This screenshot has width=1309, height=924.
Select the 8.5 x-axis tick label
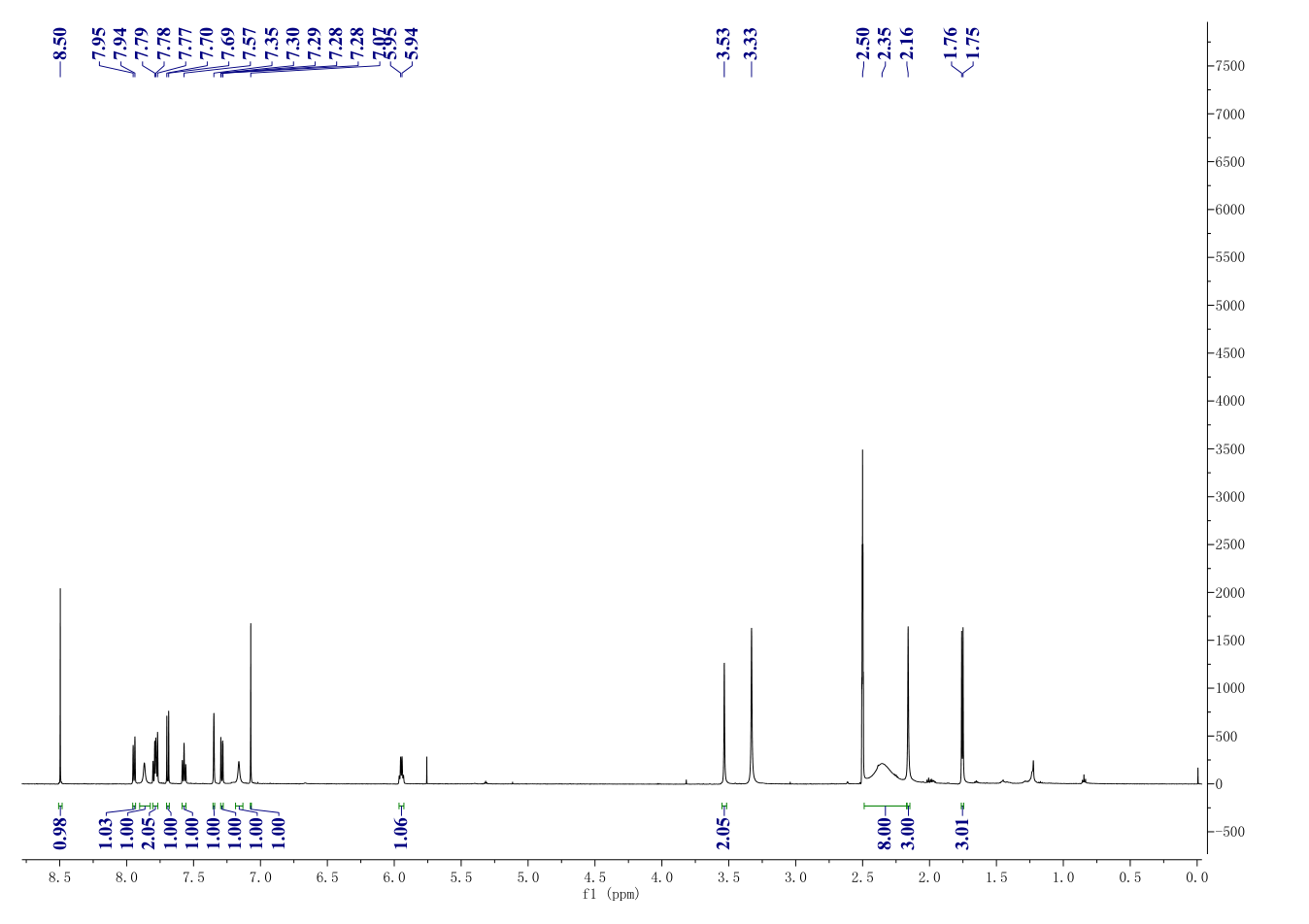click(60, 877)
